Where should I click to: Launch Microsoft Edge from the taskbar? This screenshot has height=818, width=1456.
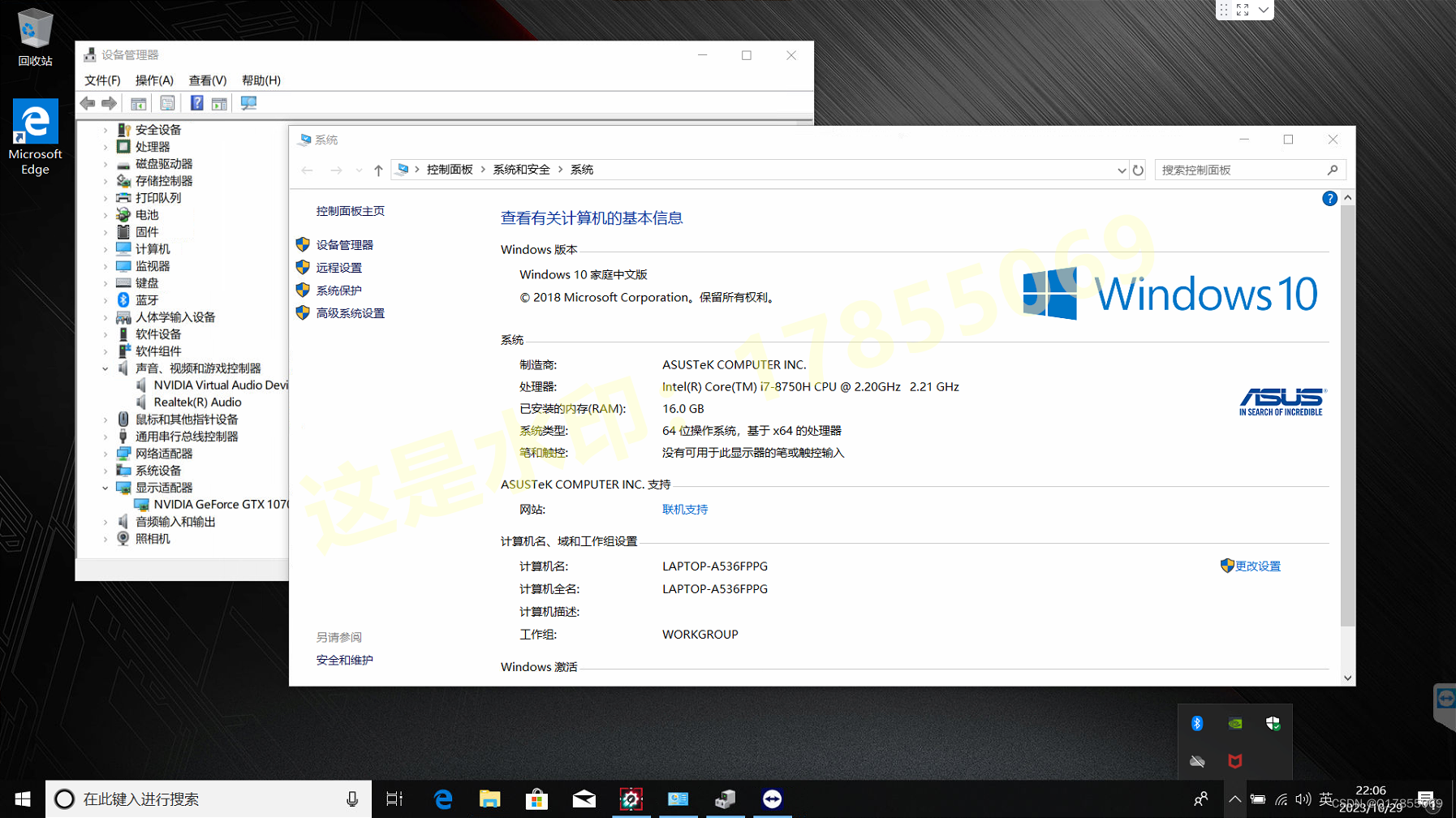click(442, 799)
